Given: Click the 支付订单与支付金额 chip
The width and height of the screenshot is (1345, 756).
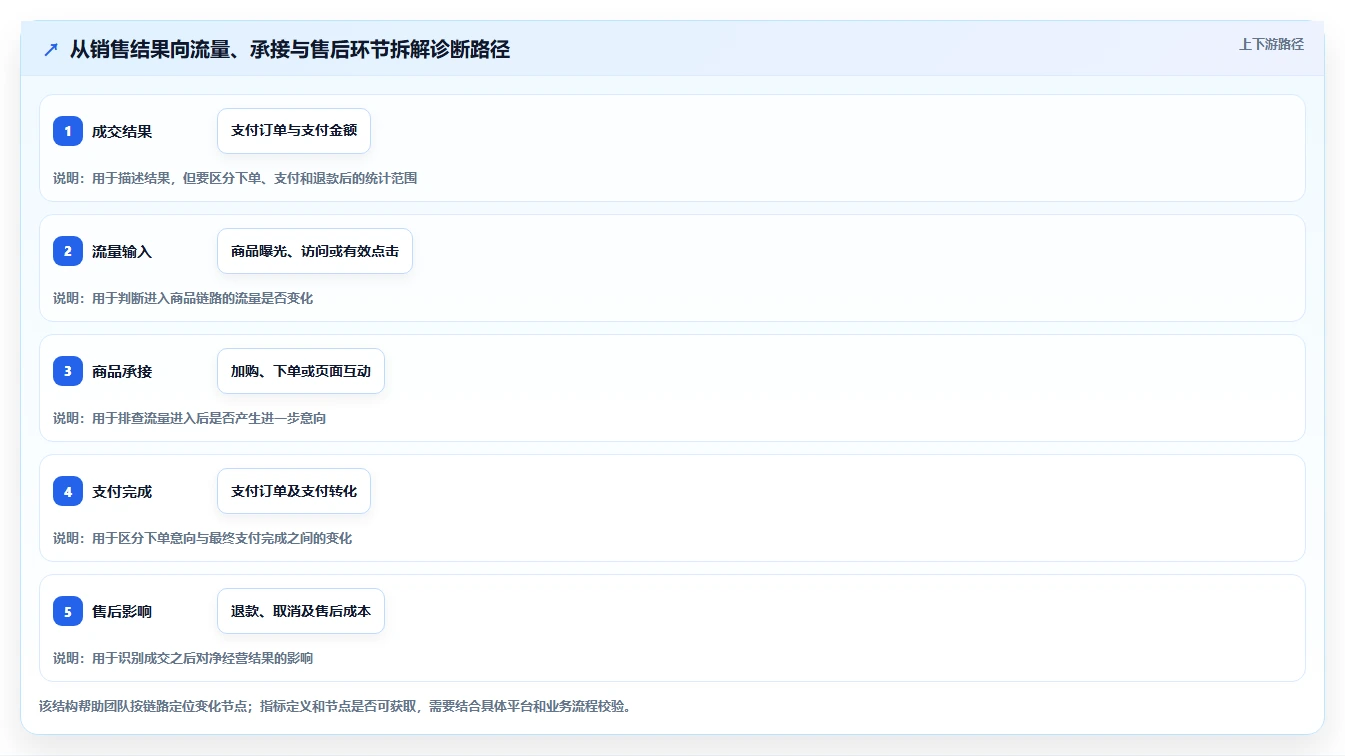Looking at the screenshot, I should [294, 131].
